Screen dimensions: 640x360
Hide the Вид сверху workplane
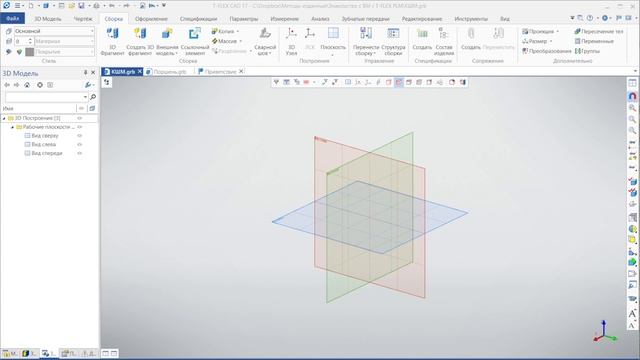(x=80, y=136)
